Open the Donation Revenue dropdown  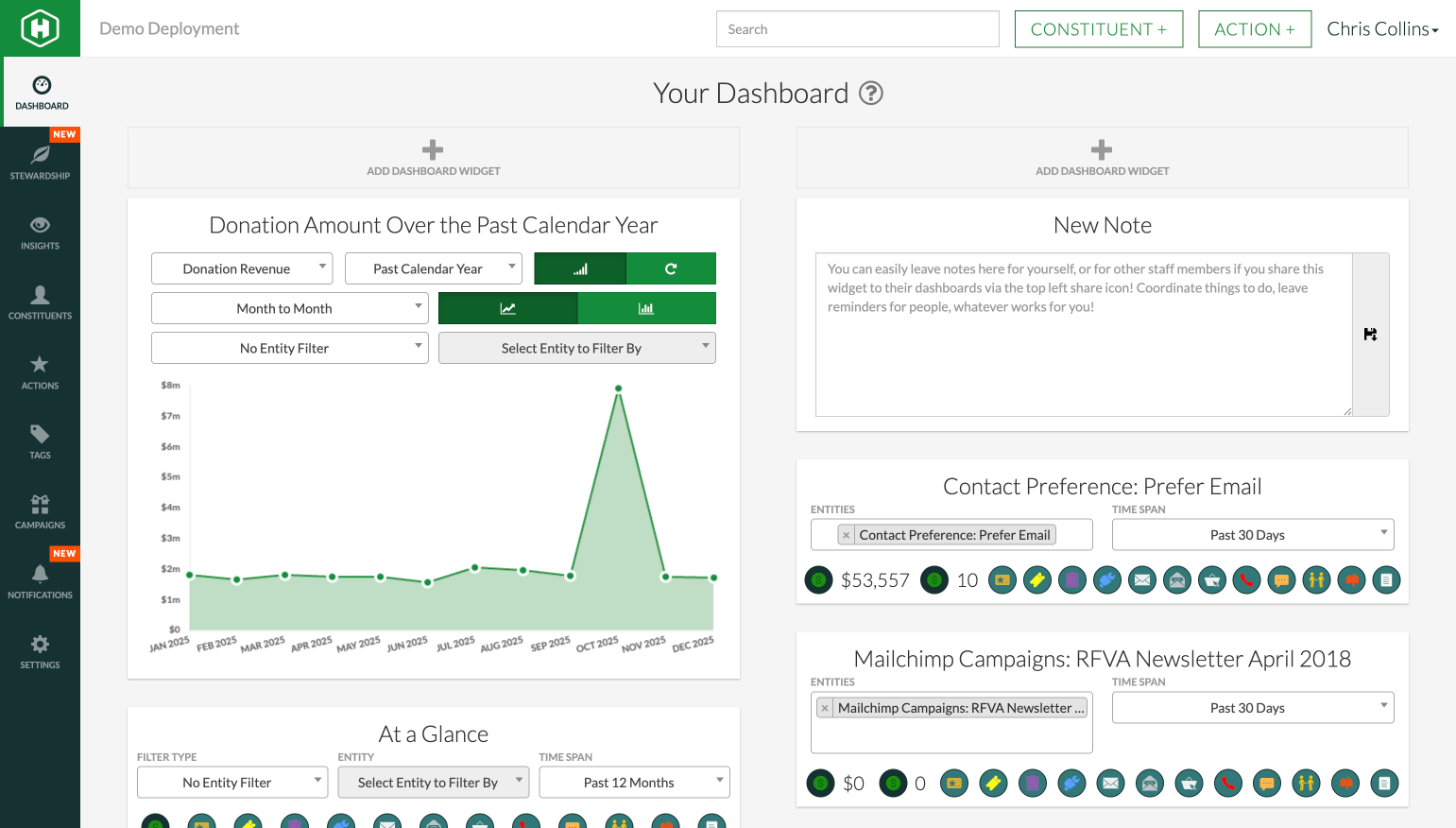tap(241, 269)
